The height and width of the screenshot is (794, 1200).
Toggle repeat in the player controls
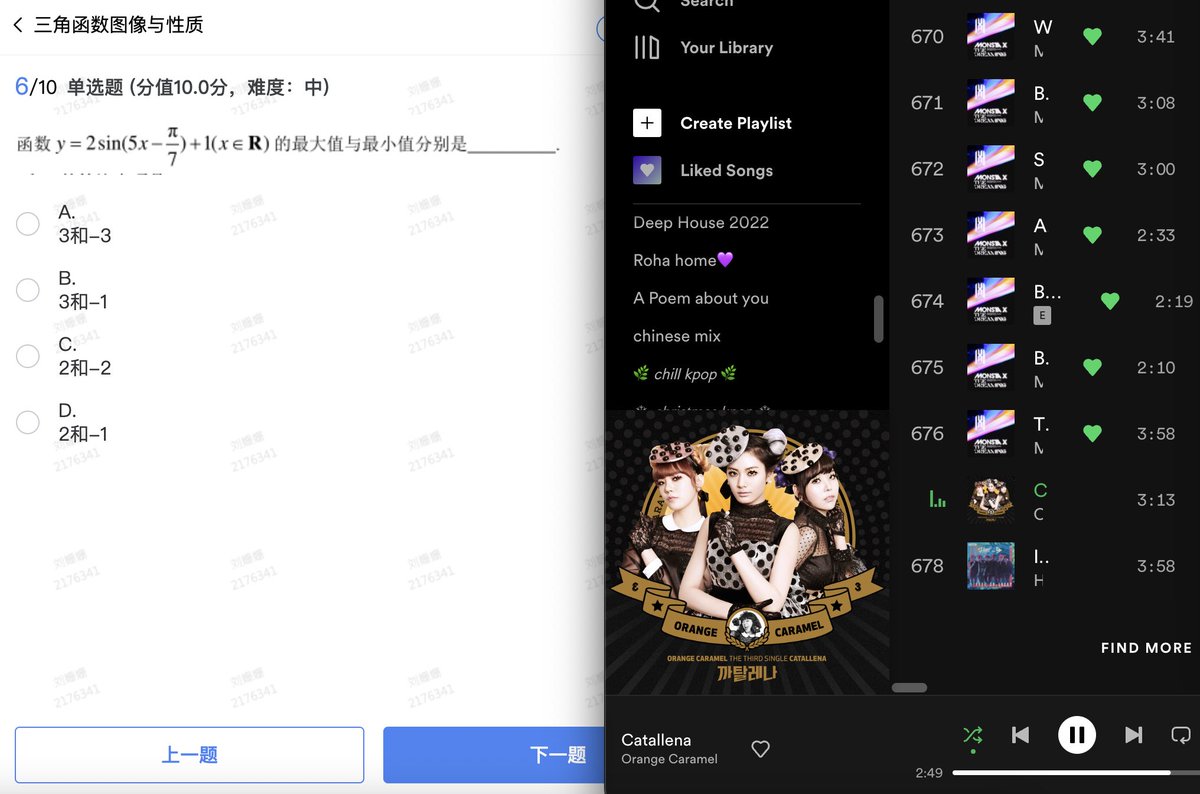pos(1181,735)
